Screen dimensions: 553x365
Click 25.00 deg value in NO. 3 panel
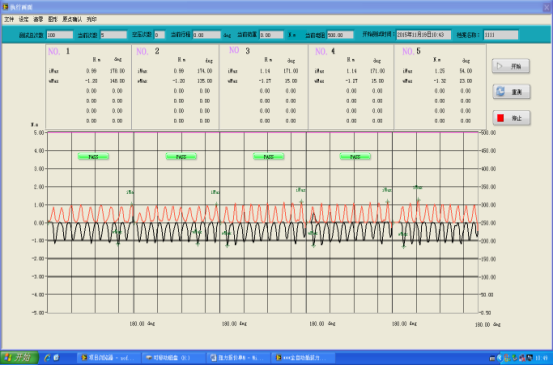[291, 81]
